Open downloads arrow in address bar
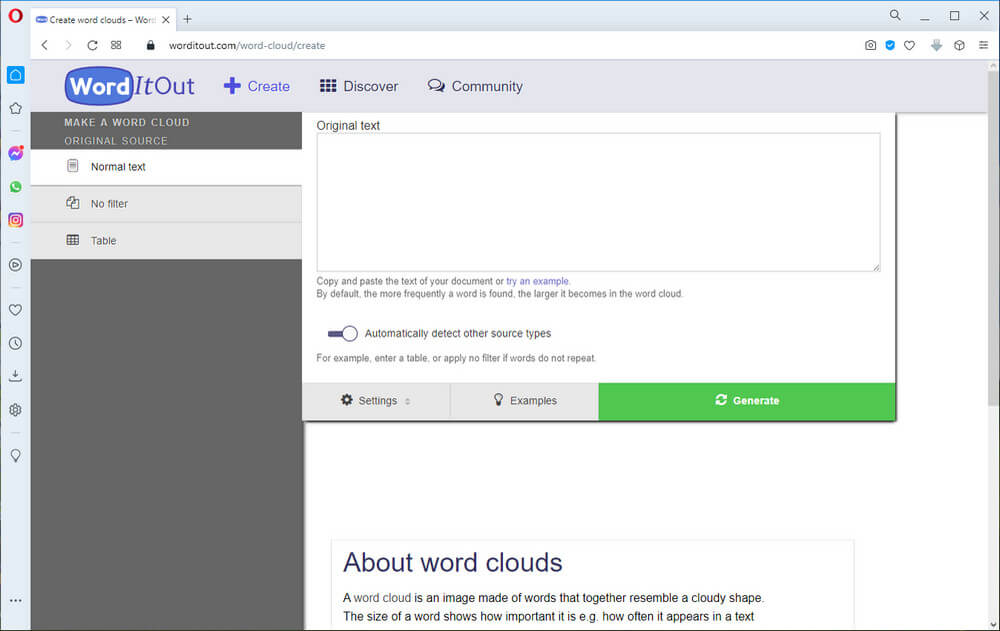Image resolution: width=1000 pixels, height=631 pixels. pyautogui.click(x=936, y=45)
